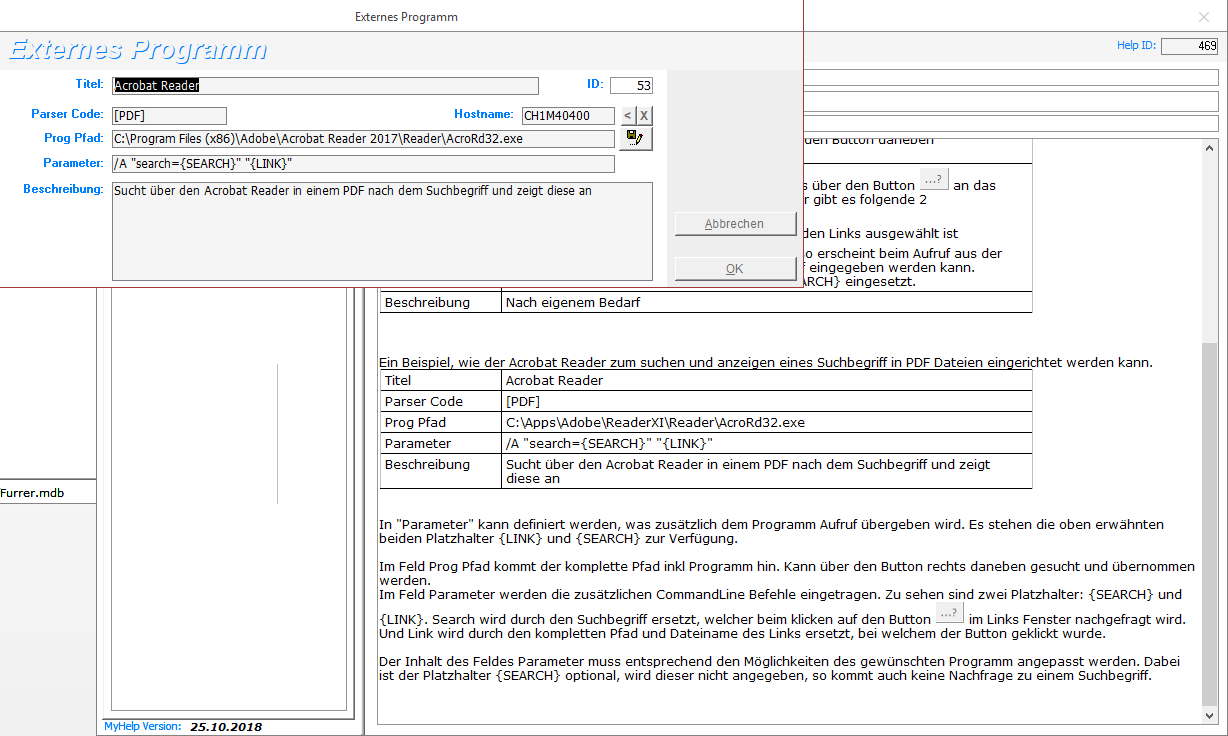
Task: Click the 'Hostname:' label in the dialog
Action: tap(484, 115)
